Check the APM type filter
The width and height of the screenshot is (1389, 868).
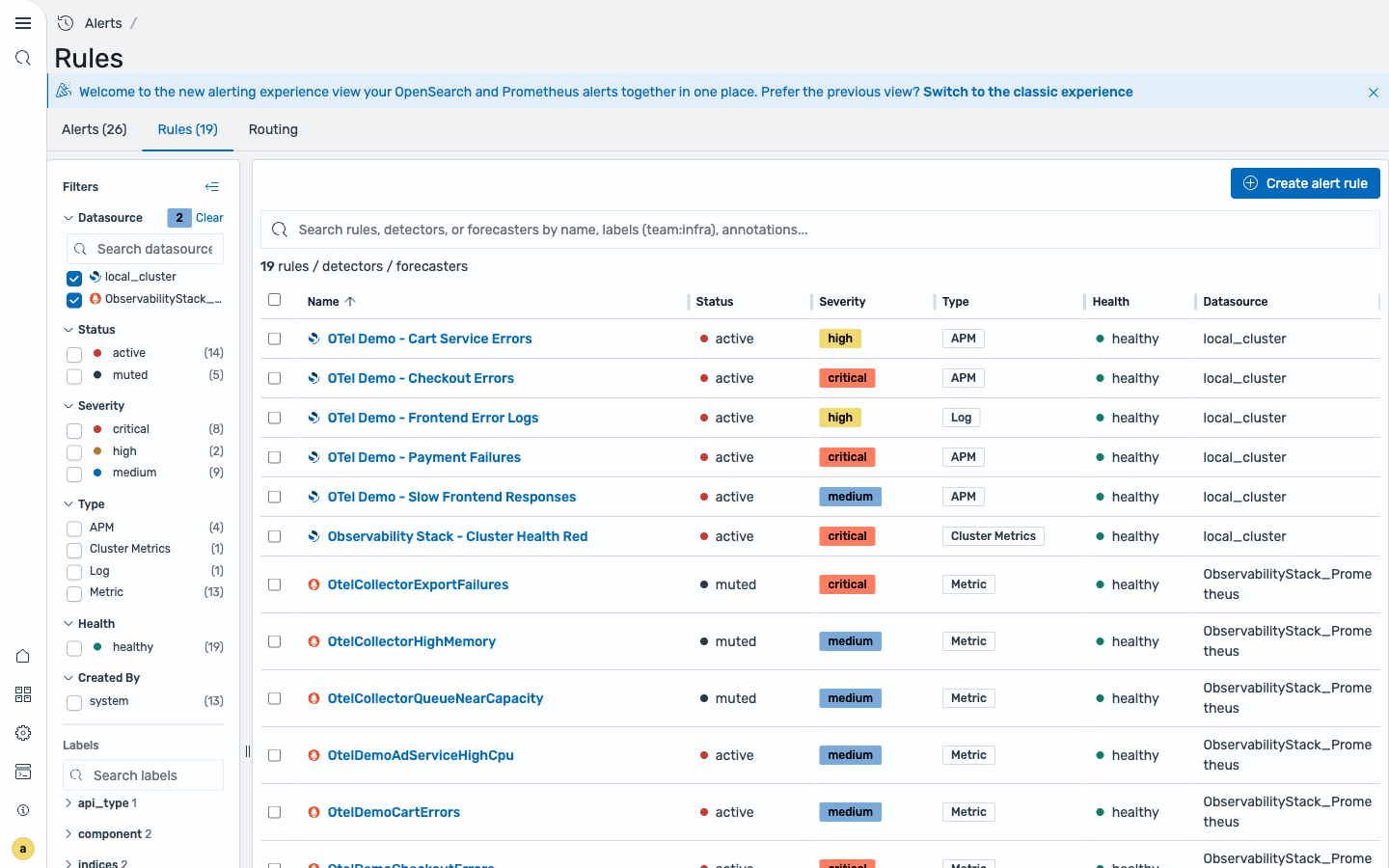point(74,529)
